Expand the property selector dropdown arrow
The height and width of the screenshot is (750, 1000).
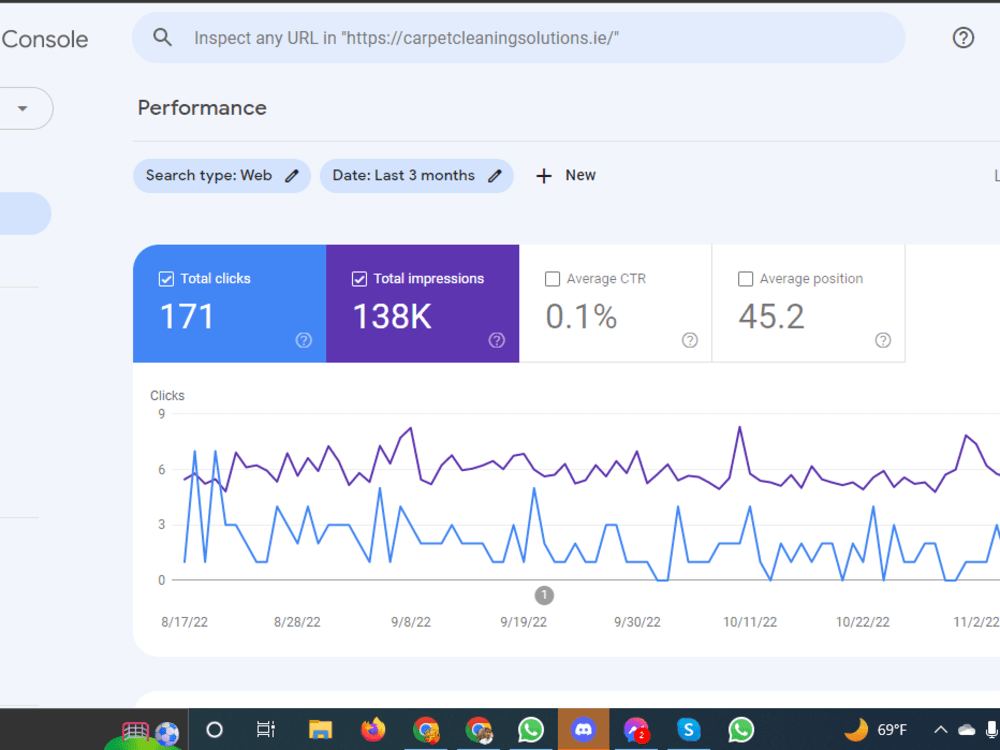click(23, 108)
